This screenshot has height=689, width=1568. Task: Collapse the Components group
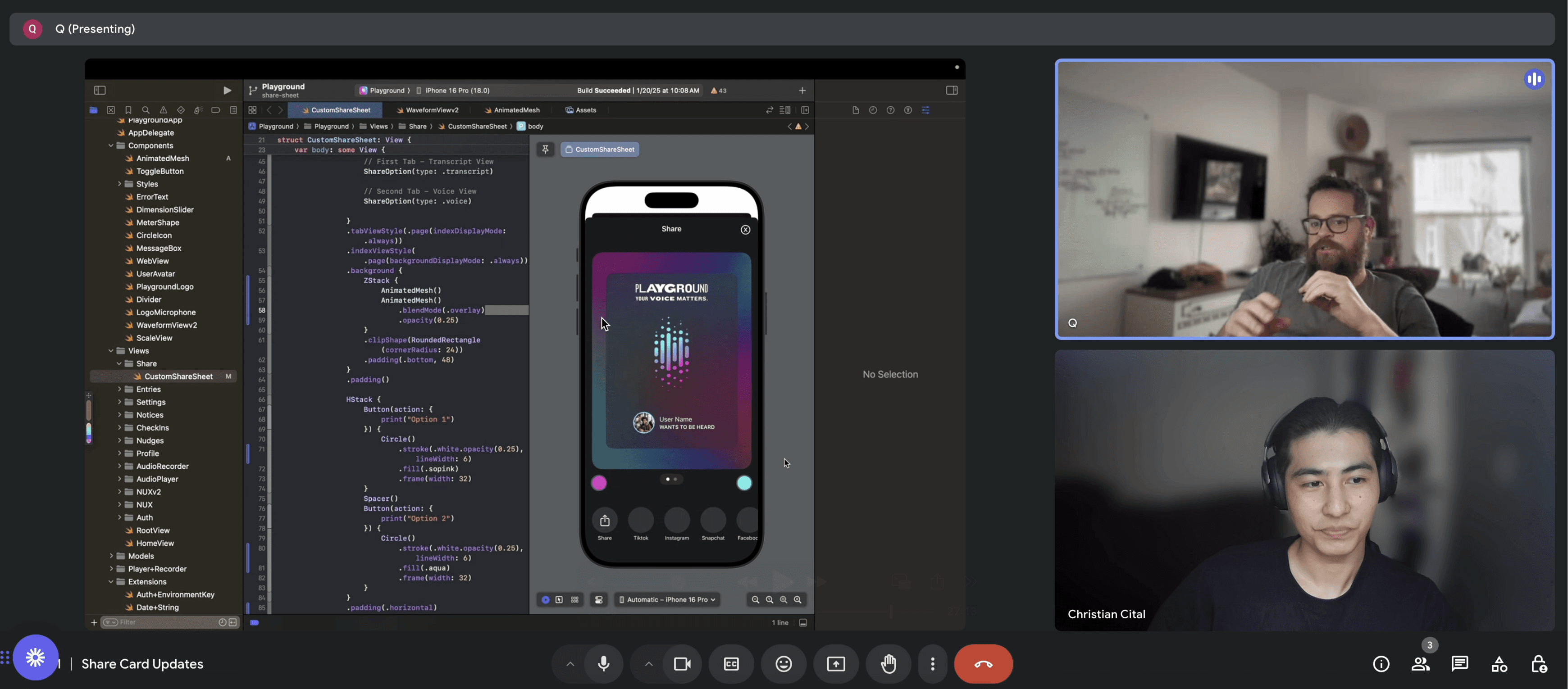pos(111,146)
